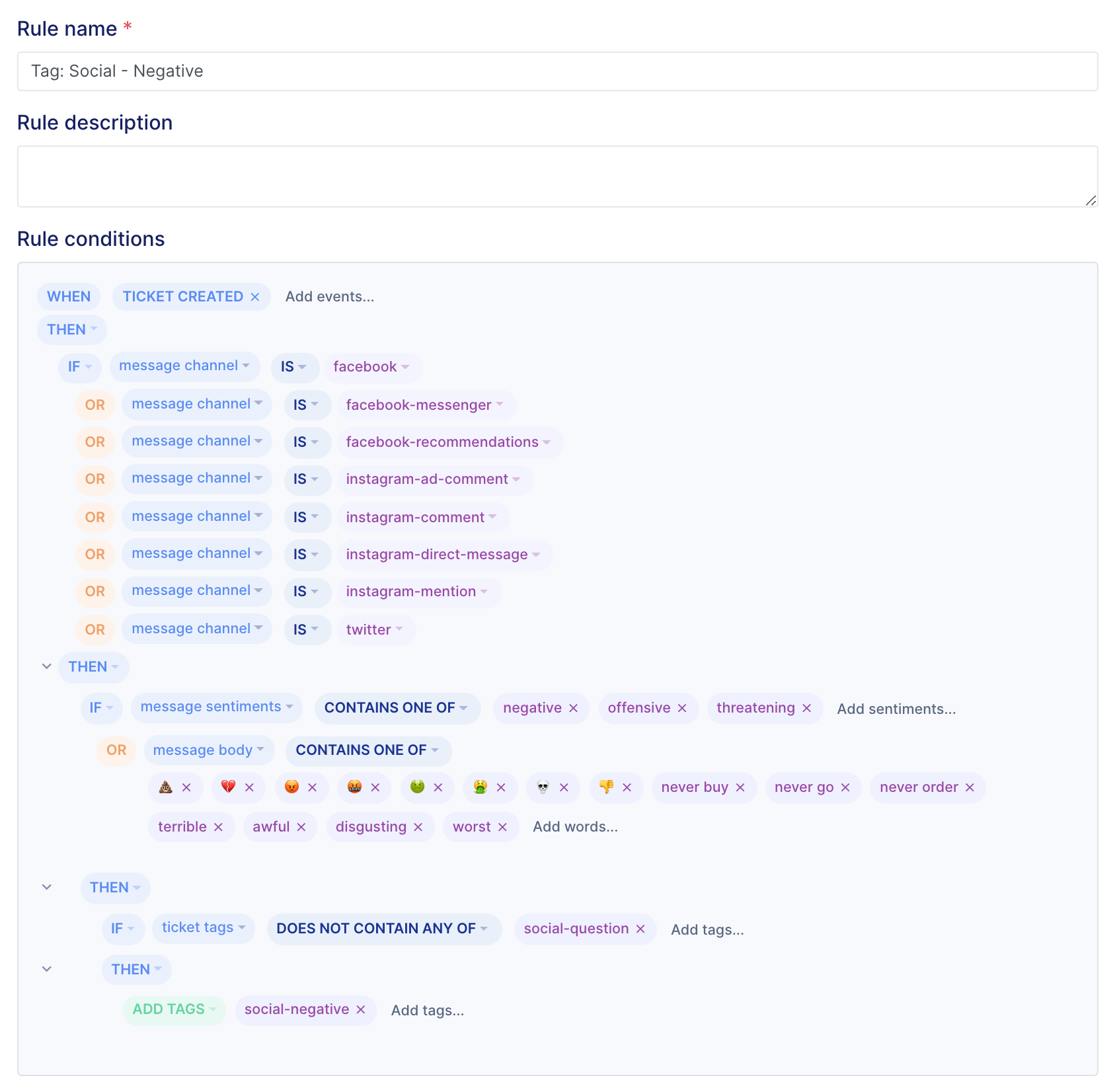
Task: Delete the nauseated face emoji chip
Action: [x=438, y=787]
